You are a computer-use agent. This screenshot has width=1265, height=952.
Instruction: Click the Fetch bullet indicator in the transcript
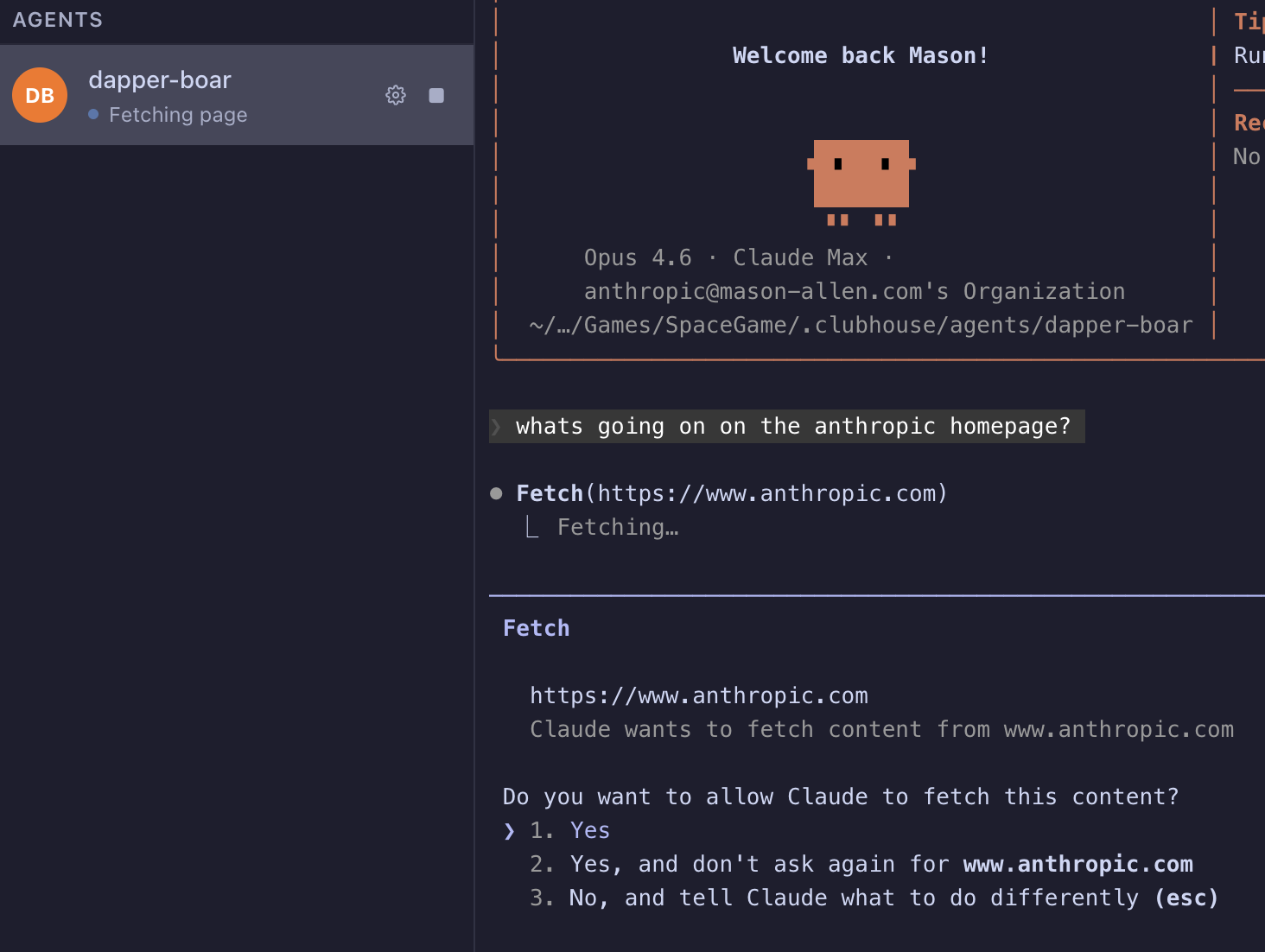(497, 492)
